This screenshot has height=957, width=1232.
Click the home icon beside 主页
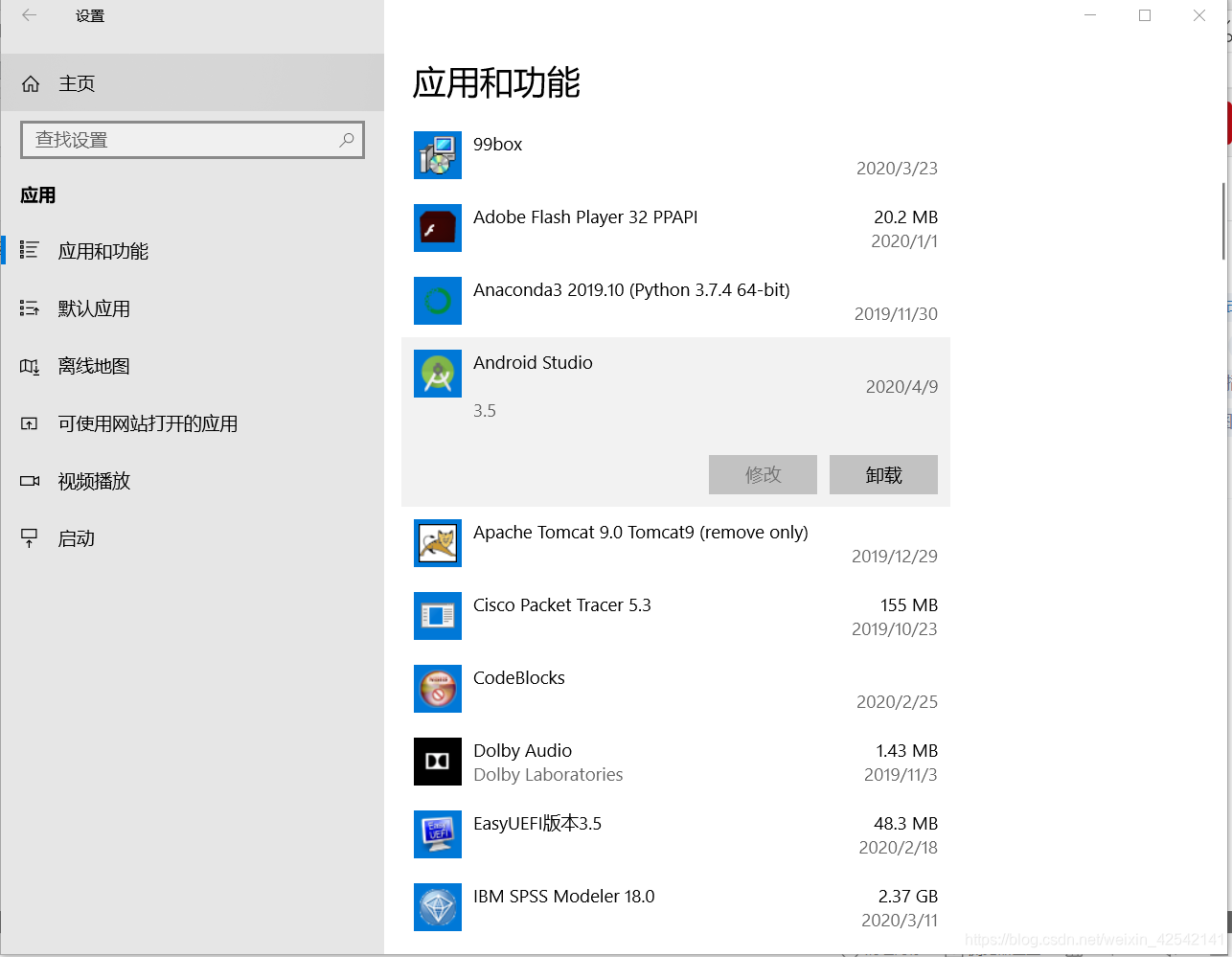[x=31, y=84]
